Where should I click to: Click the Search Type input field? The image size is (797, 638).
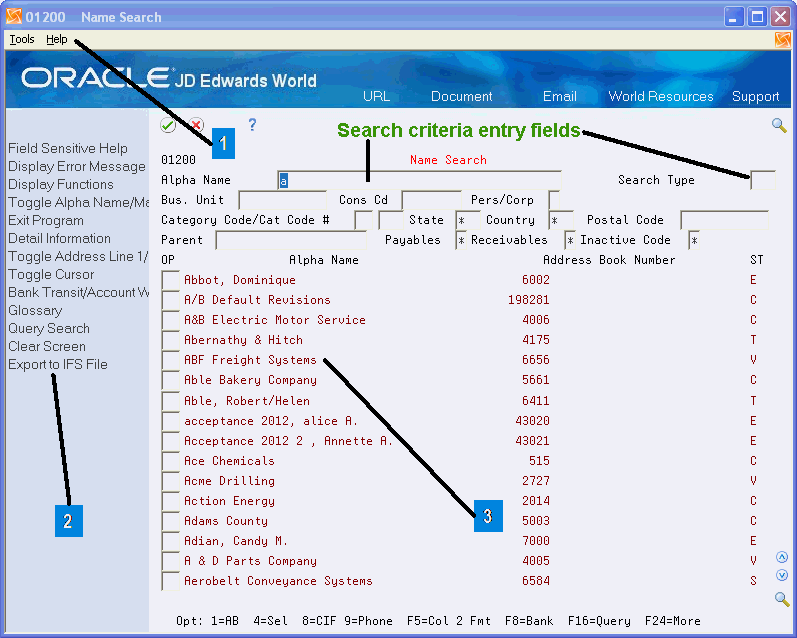pos(762,180)
